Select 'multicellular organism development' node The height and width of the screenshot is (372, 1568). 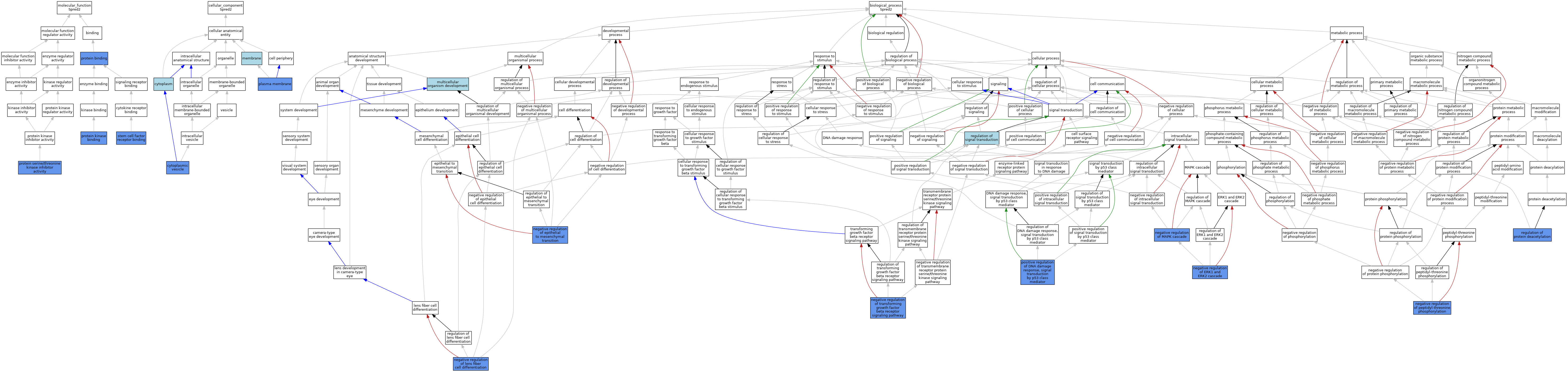pos(447,84)
